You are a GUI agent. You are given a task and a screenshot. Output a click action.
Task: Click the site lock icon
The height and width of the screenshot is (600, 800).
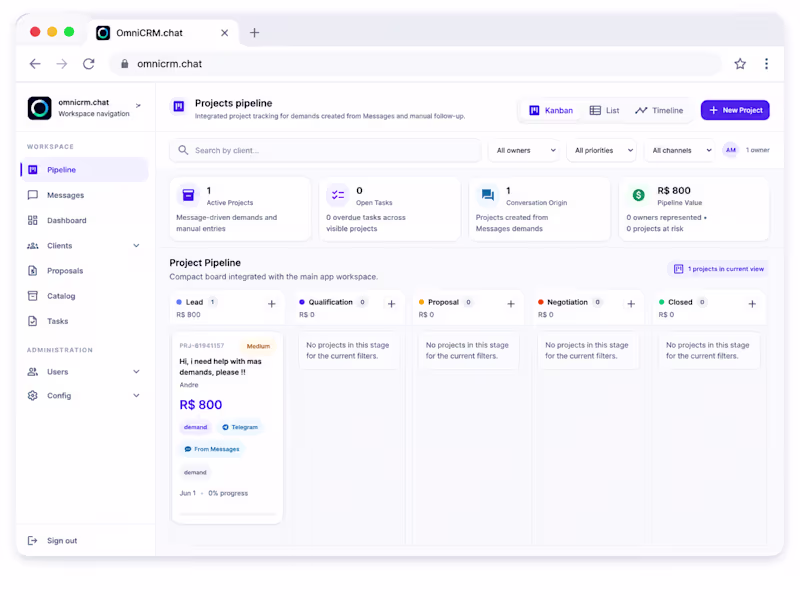click(124, 64)
